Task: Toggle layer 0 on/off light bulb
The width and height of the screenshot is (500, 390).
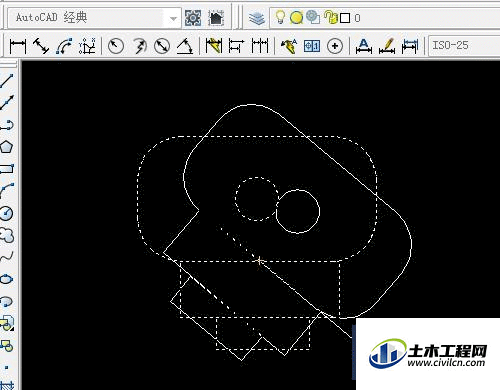Action: (280, 17)
